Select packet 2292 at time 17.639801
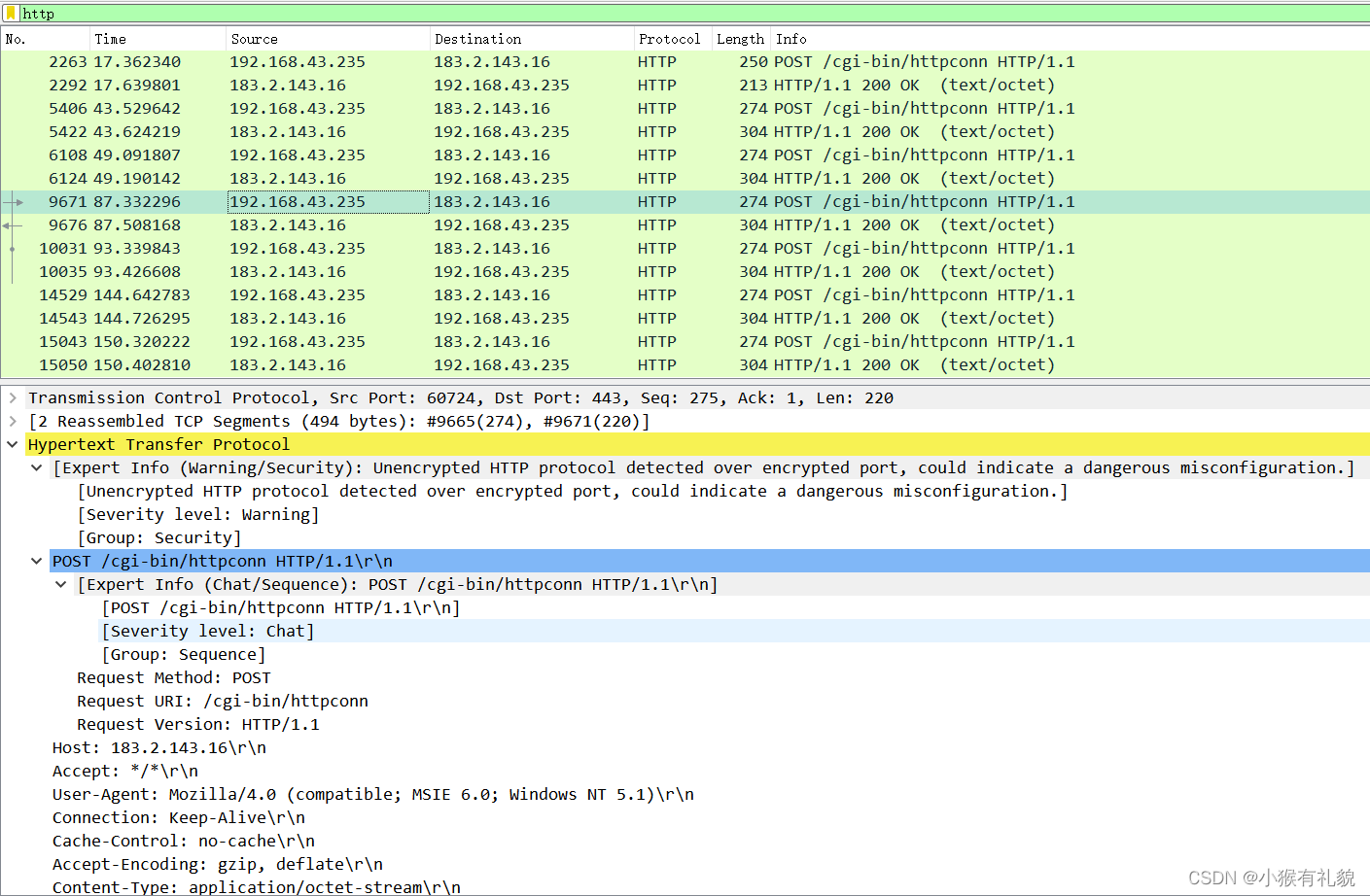This screenshot has height=896, width=1370. (685, 86)
